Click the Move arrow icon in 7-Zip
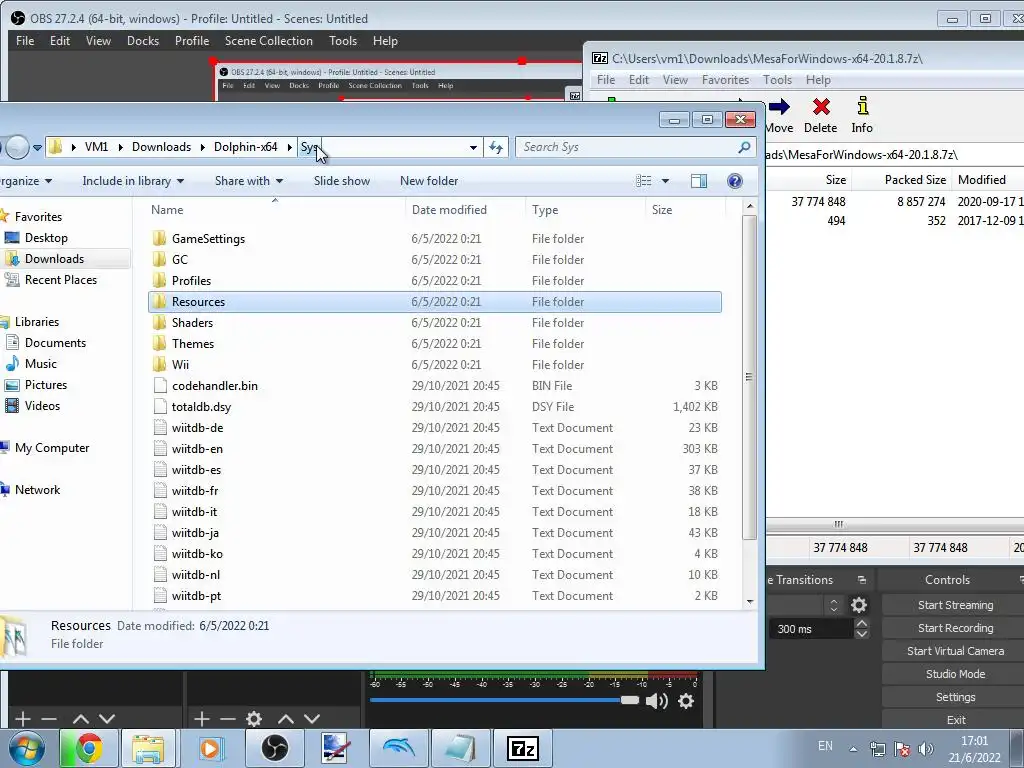This screenshot has height=768, width=1024. pos(779,106)
